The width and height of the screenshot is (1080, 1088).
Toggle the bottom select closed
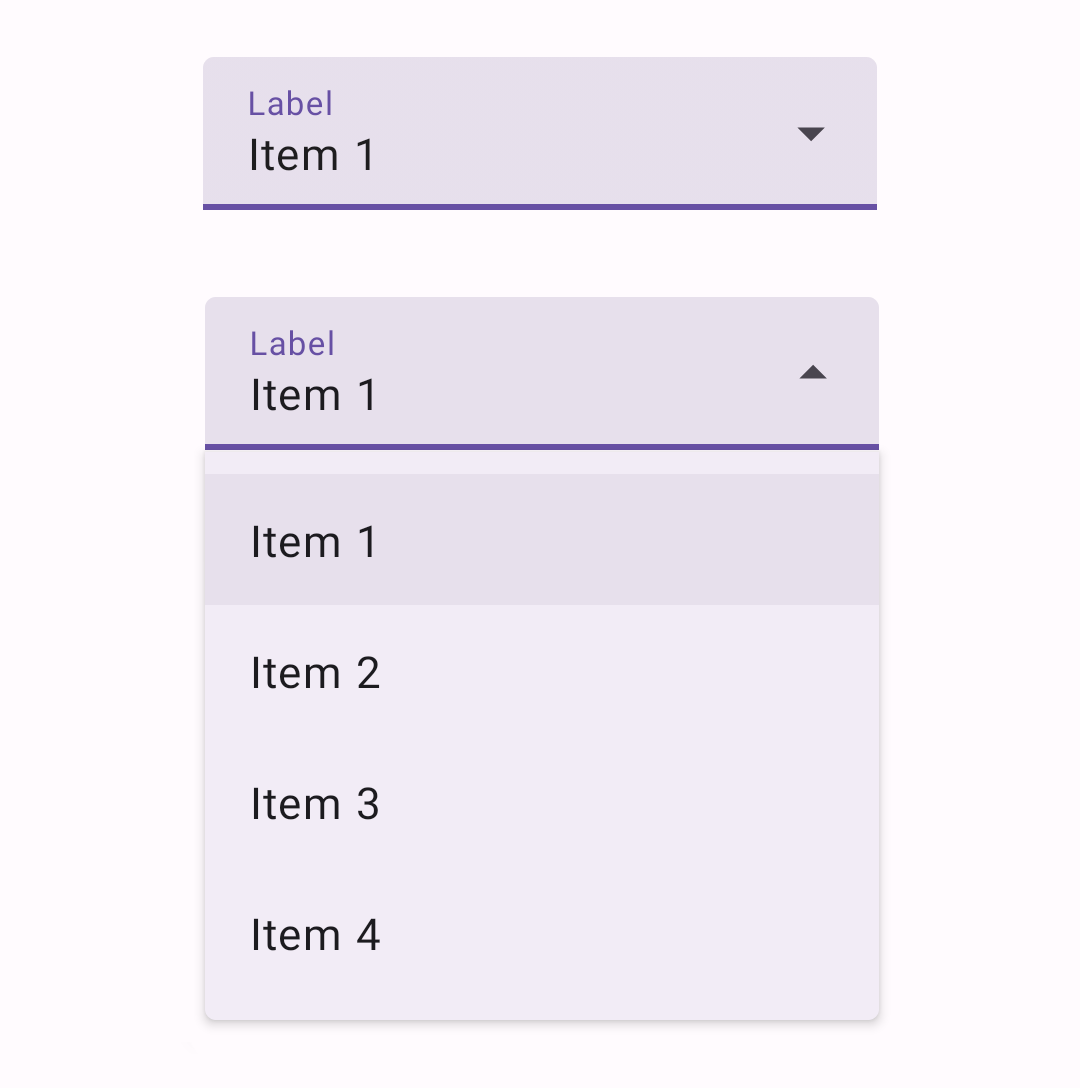(540, 372)
